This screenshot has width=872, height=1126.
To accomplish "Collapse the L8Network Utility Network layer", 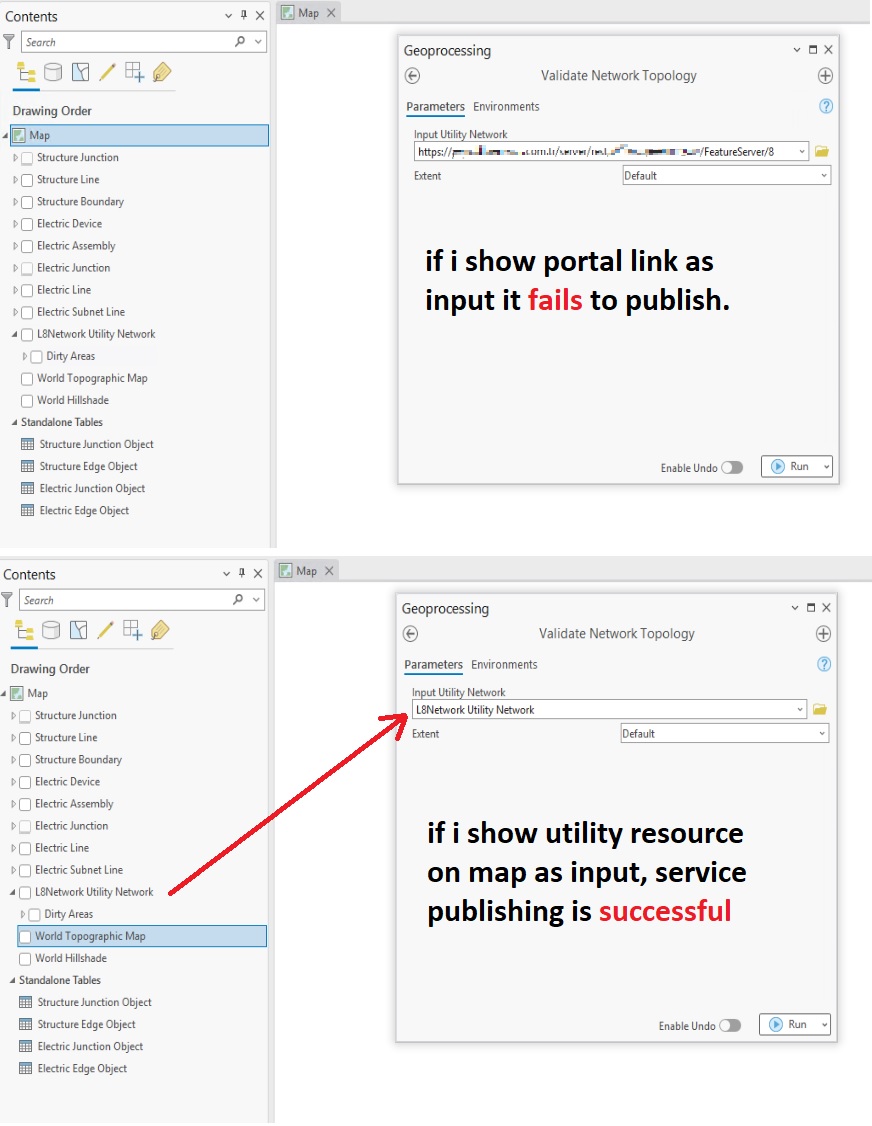I will point(14,333).
